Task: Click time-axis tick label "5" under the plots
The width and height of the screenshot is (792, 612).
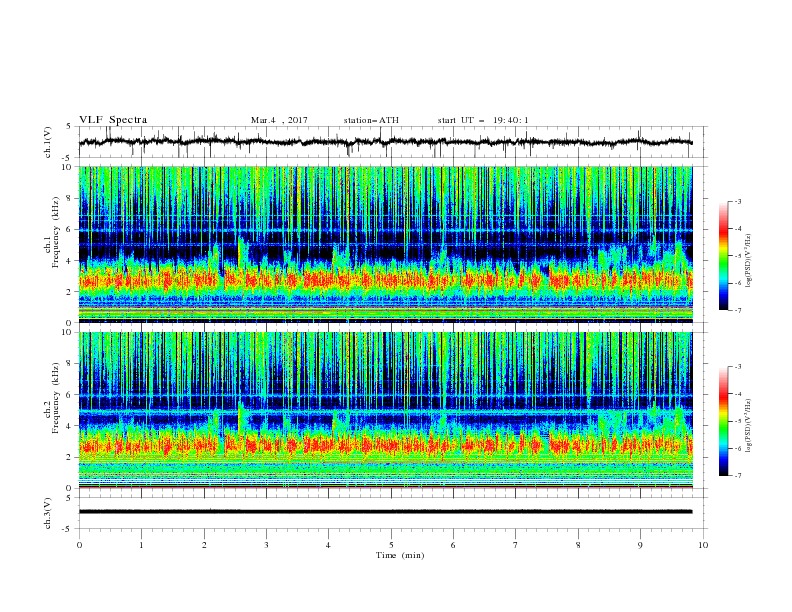Action: point(391,545)
